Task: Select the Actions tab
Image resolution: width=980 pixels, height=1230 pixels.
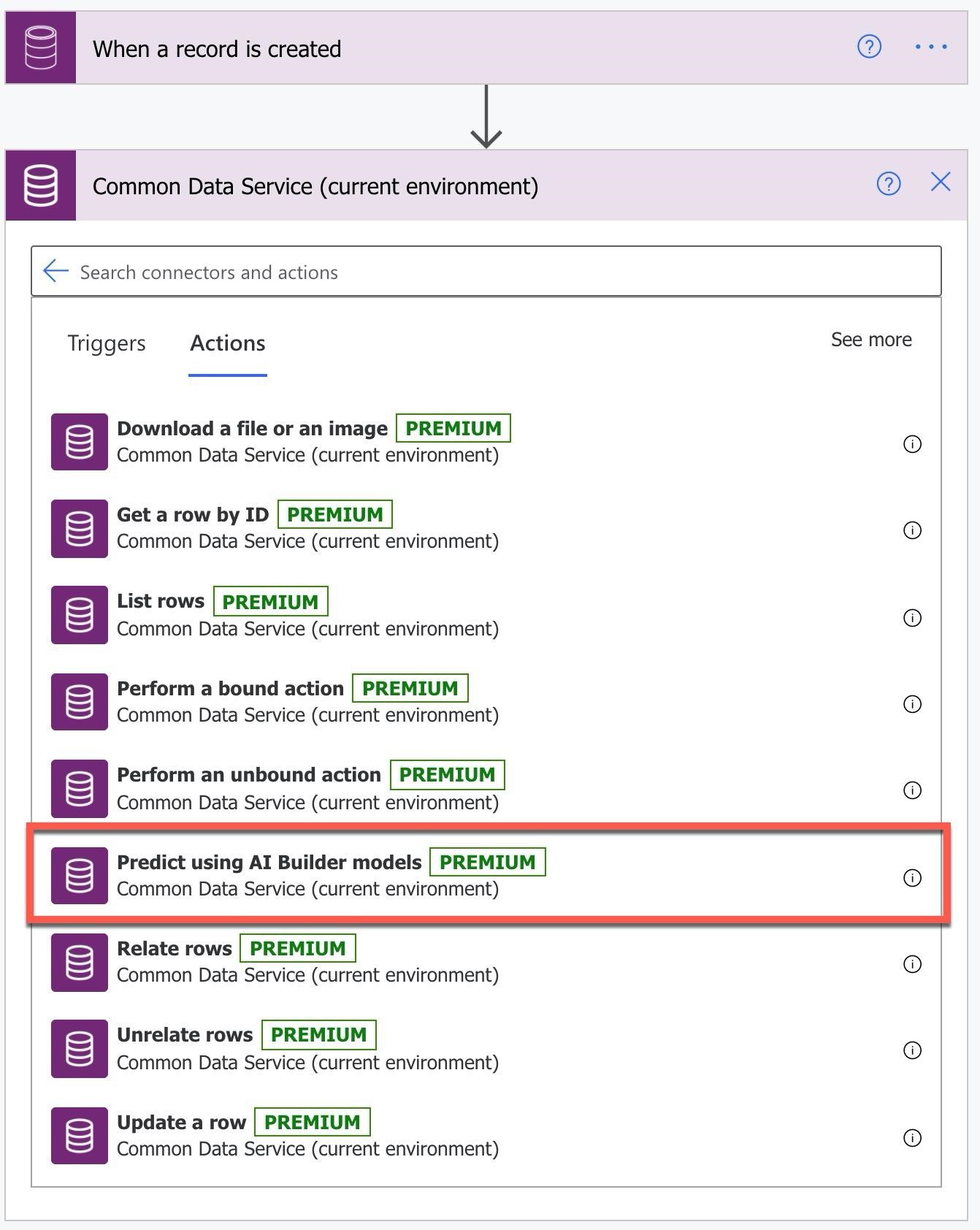Action: point(228,343)
